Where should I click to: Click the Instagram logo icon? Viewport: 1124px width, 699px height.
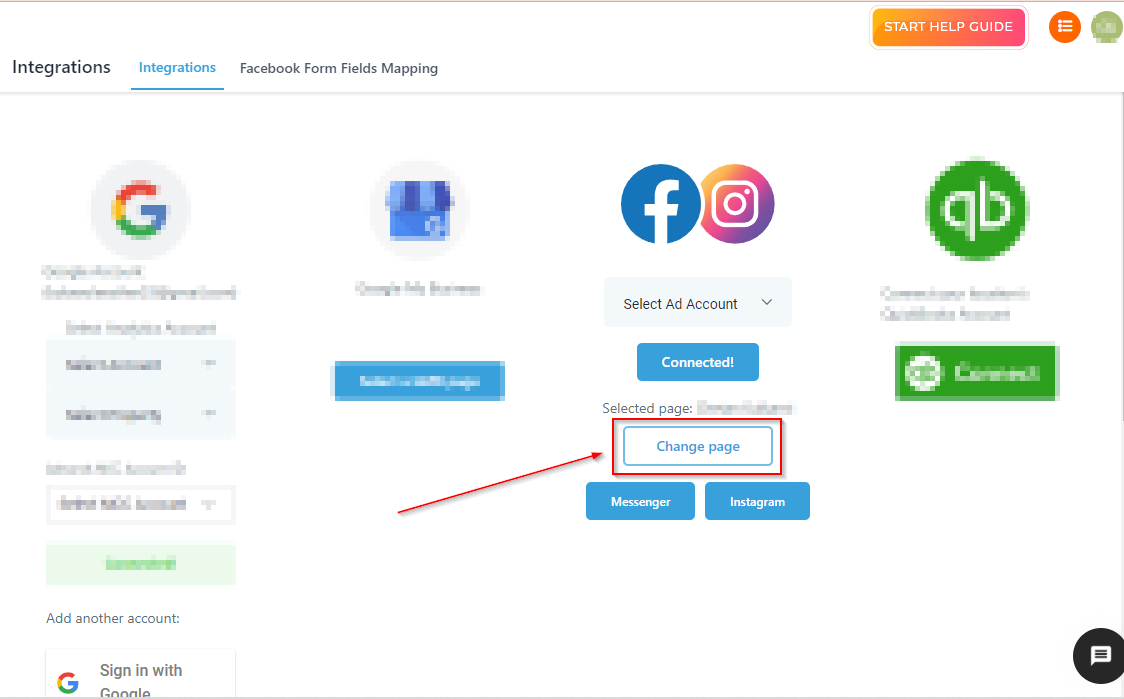click(736, 204)
